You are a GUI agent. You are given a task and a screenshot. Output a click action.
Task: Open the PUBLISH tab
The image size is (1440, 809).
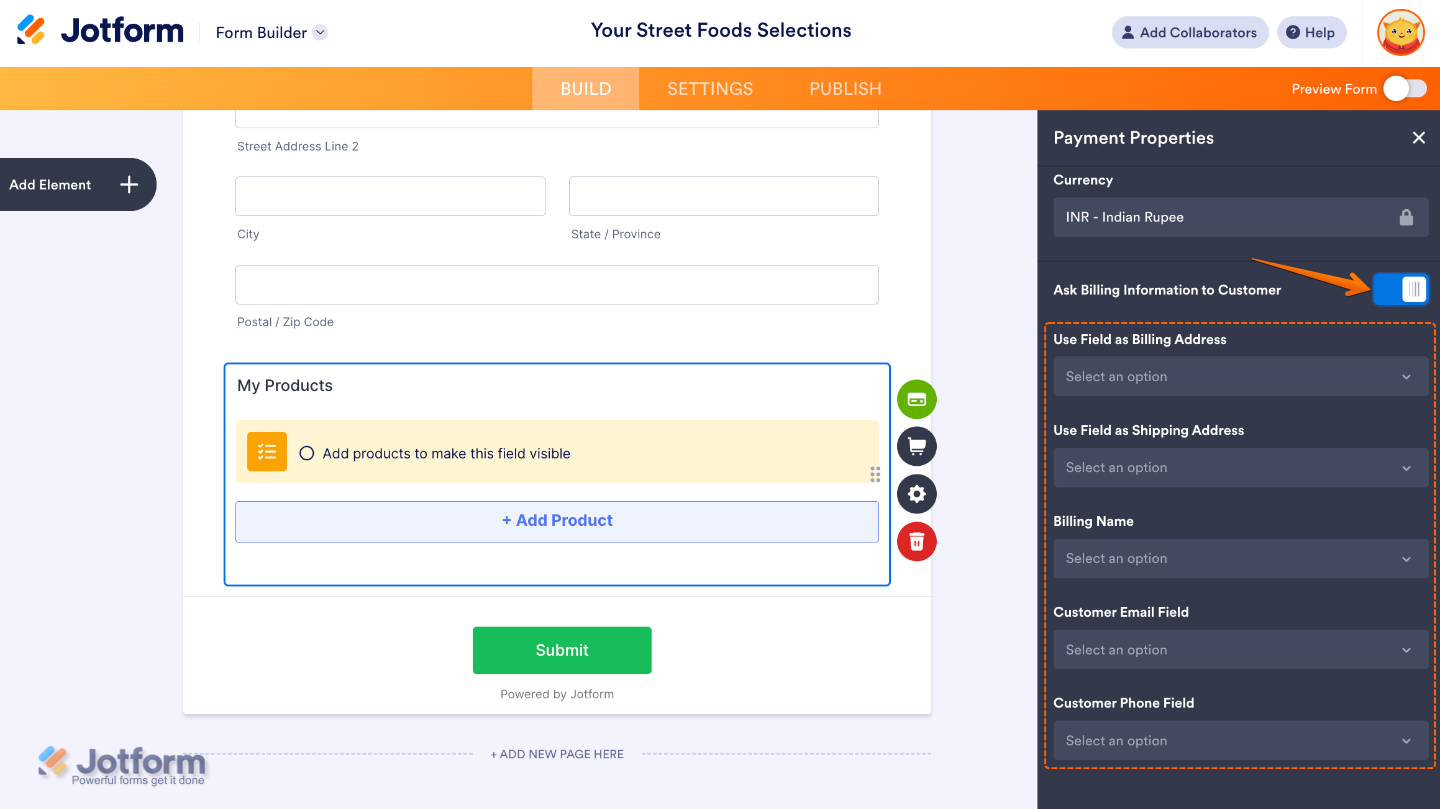click(x=844, y=88)
